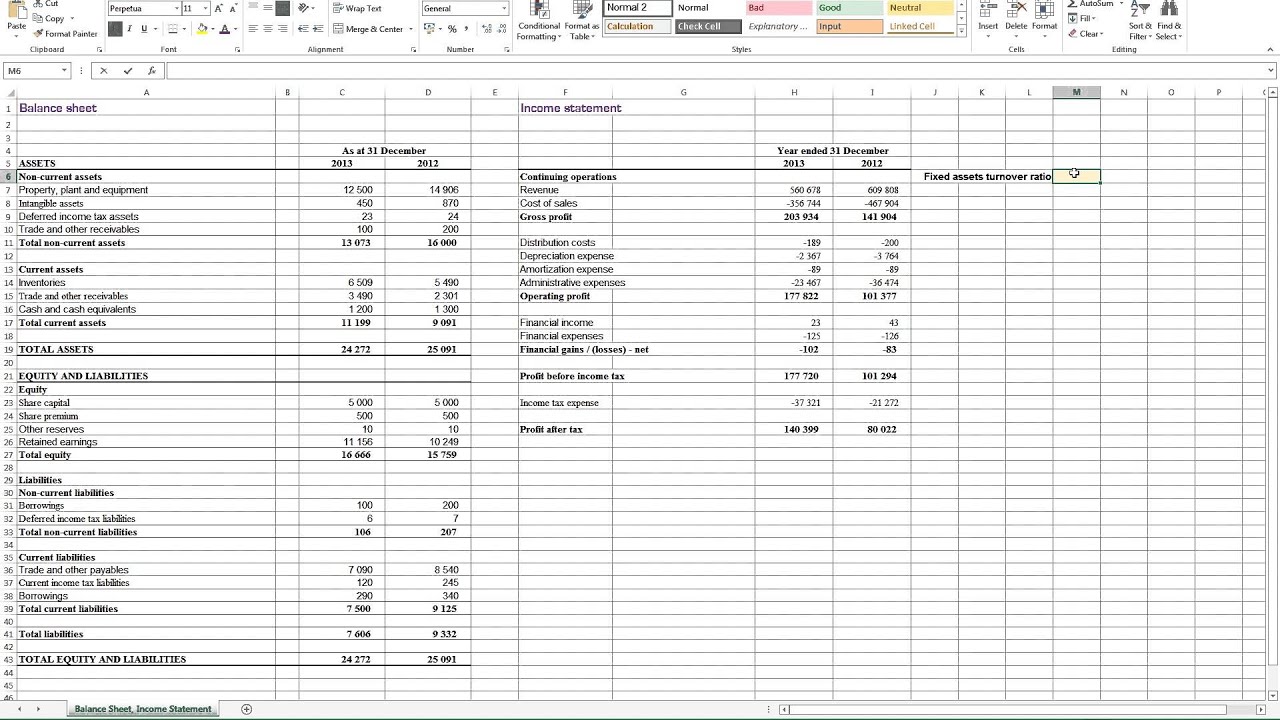
Task: Align text left
Action: coord(253,29)
